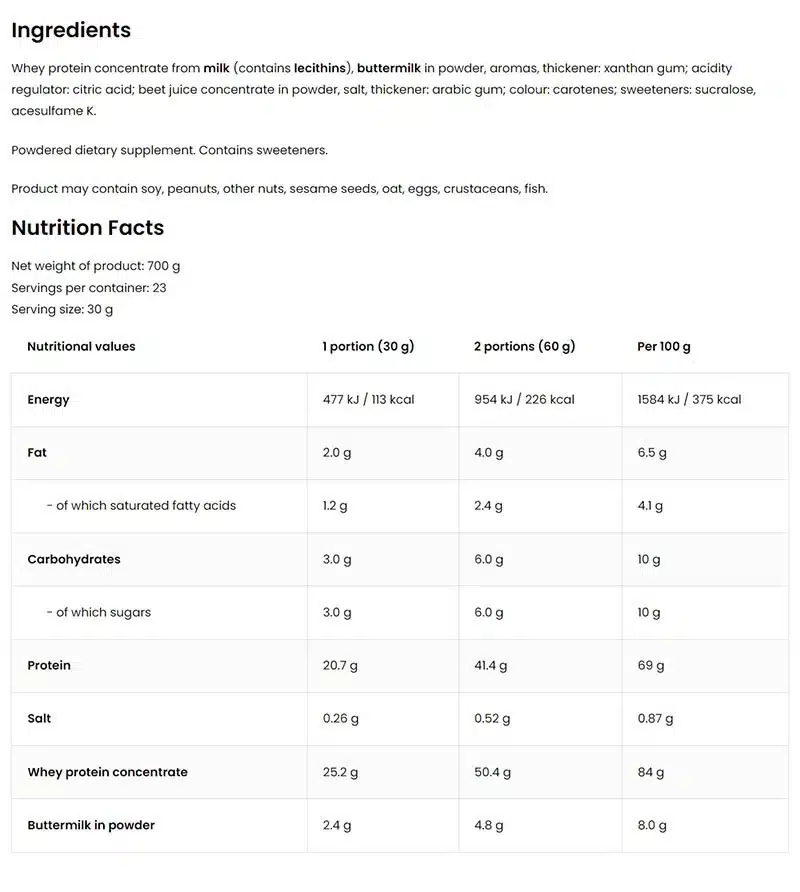Click the Protein 20.7 g cell

tap(340, 665)
